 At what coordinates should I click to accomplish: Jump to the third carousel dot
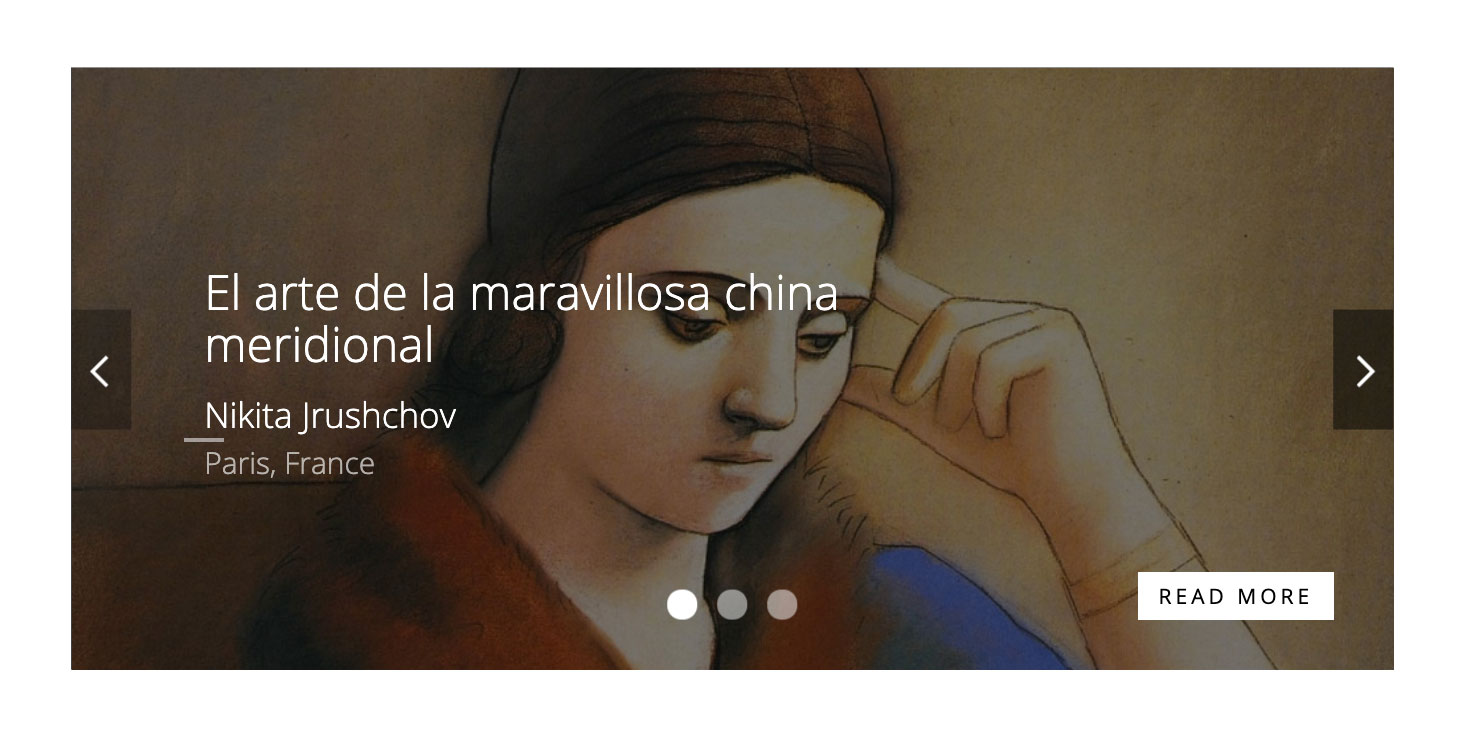[x=782, y=604]
